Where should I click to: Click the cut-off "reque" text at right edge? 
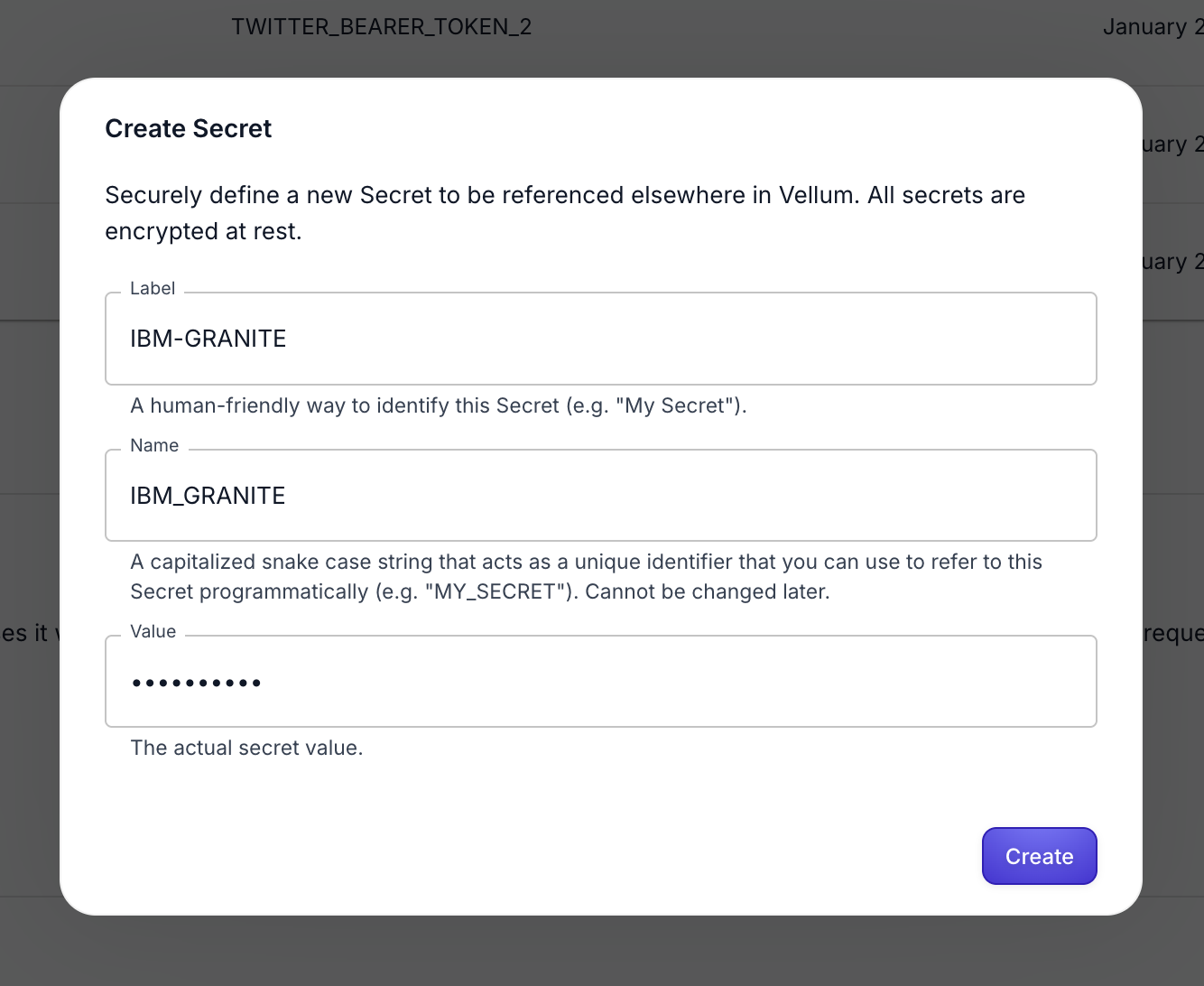[1172, 633]
